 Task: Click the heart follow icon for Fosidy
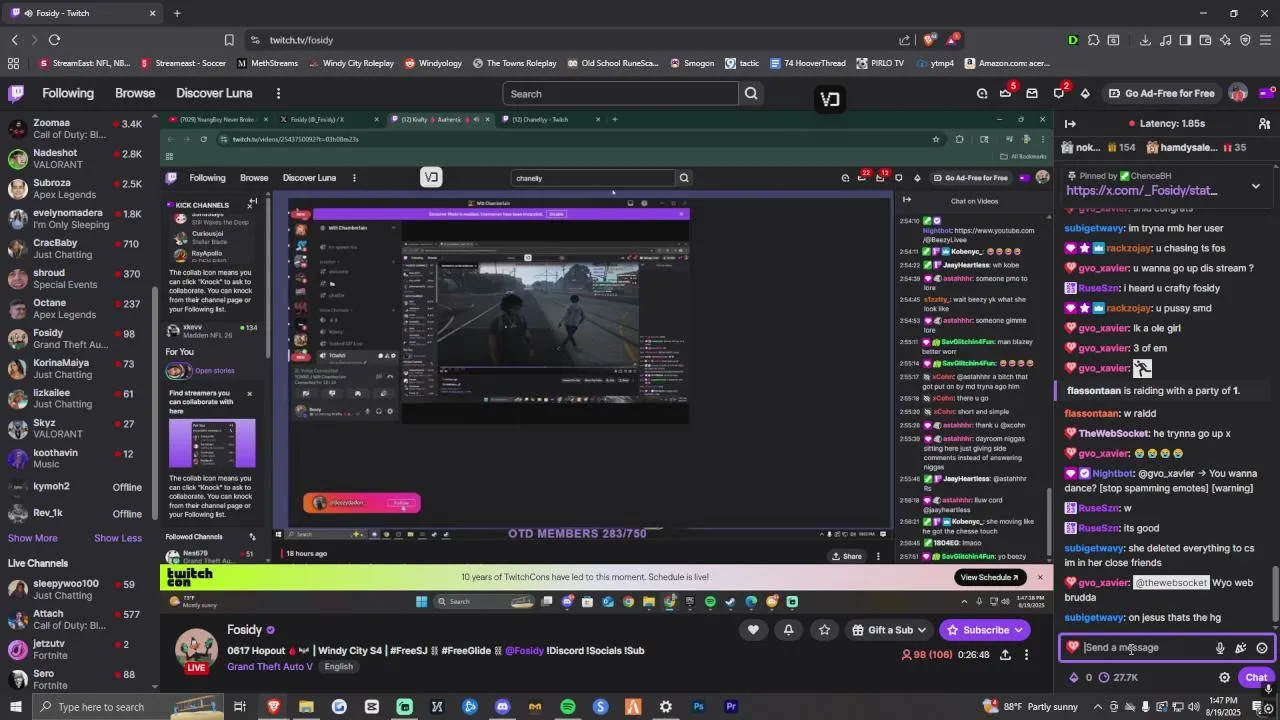(753, 630)
